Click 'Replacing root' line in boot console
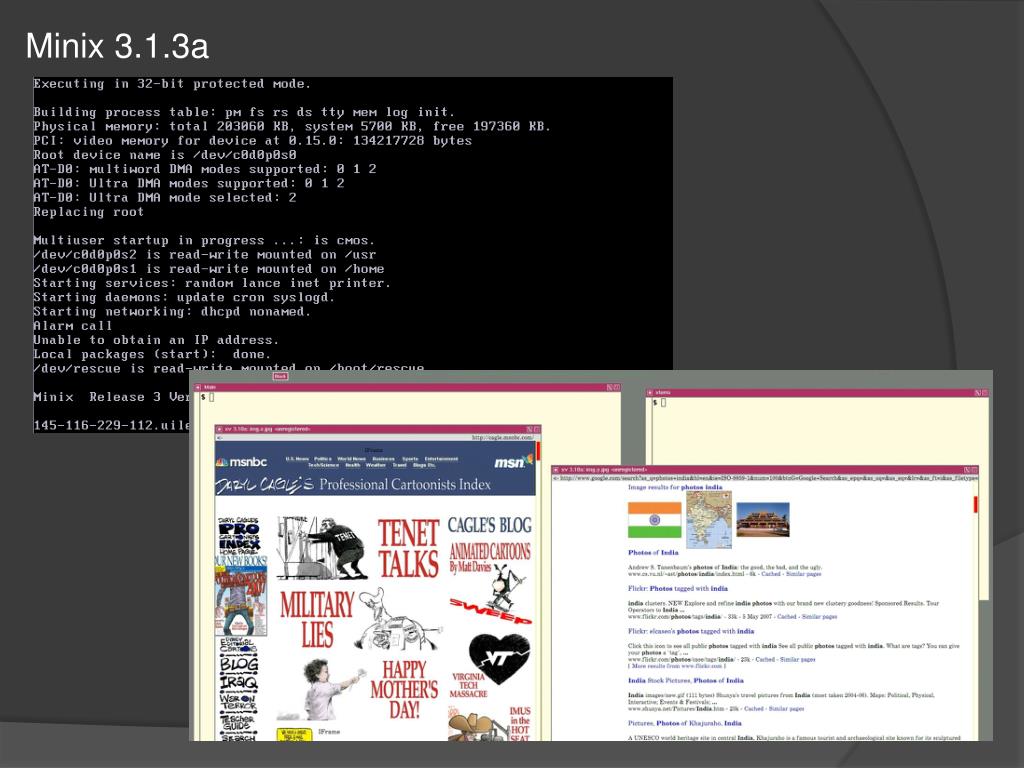Image resolution: width=1024 pixels, height=768 pixels. [x=88, y=212]
